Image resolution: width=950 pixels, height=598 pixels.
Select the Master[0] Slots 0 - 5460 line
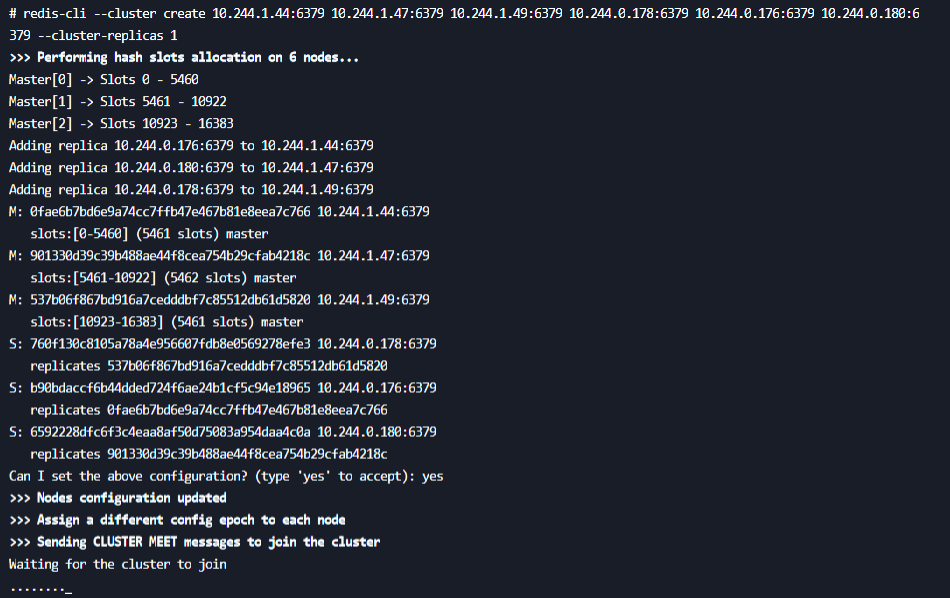tap(104, 79)
